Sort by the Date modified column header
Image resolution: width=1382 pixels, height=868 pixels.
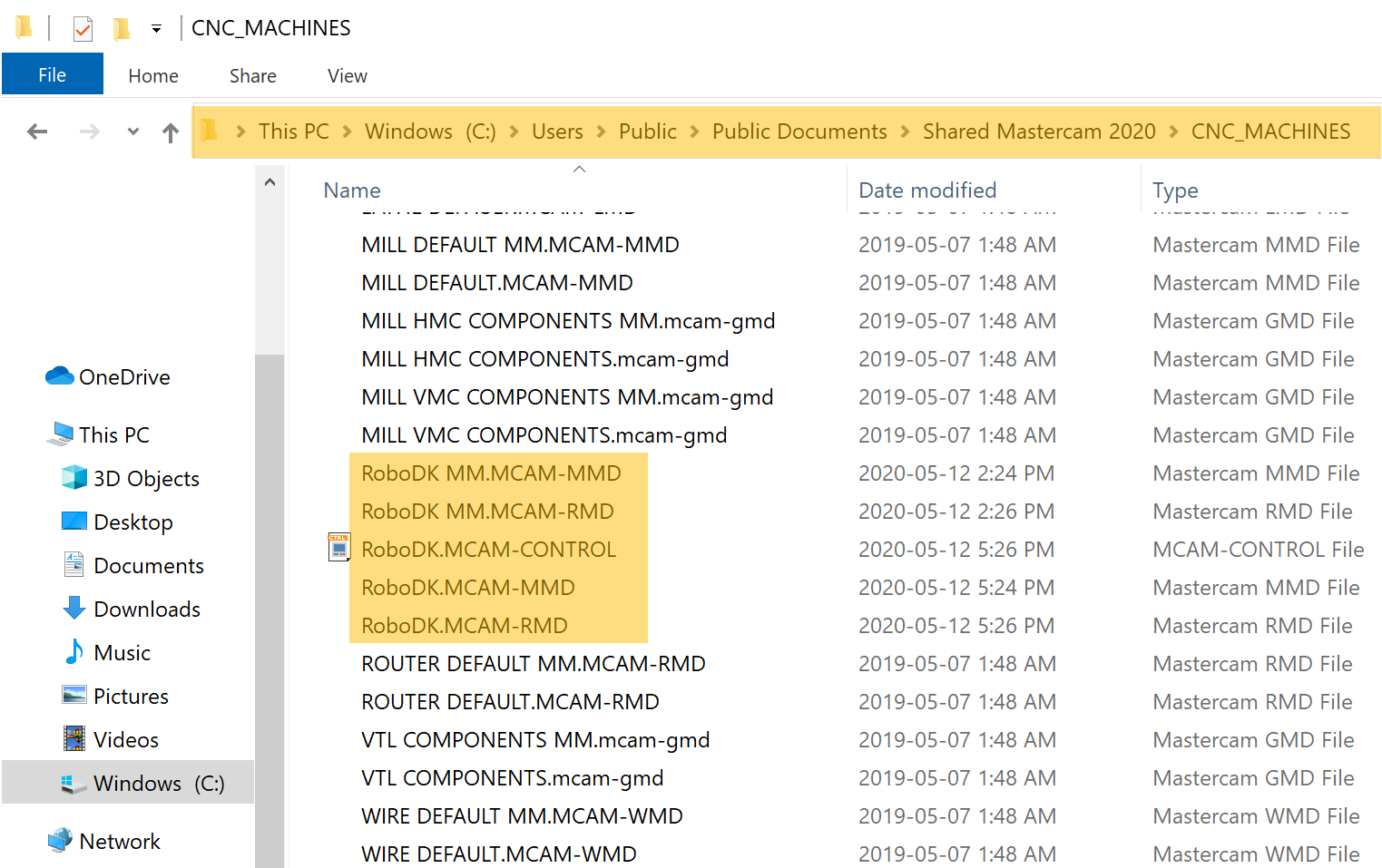pyautogui.click(x=926, y=190)
